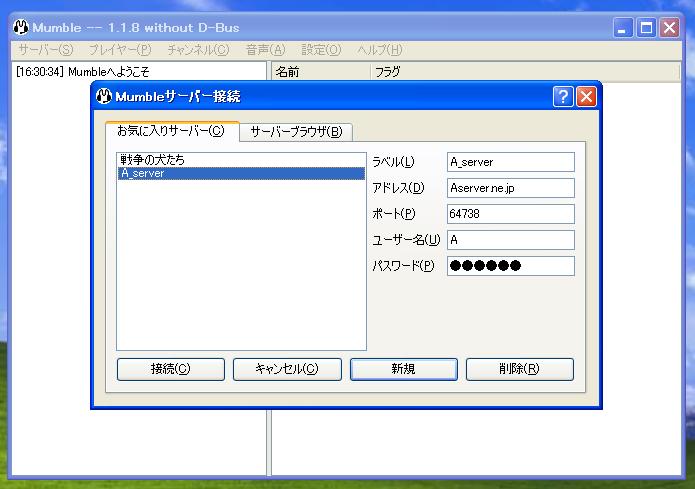Viewport: 695px width, 489px height.
Task: Click the Mumble icon in the dialog title bar
Action: (104, 97)
